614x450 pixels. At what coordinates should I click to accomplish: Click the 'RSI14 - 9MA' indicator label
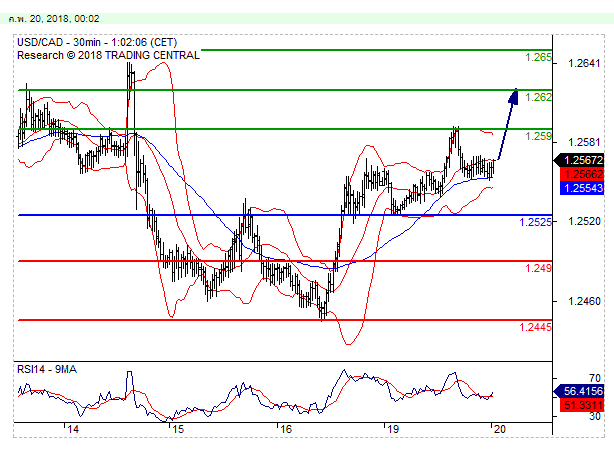point(47,369)
